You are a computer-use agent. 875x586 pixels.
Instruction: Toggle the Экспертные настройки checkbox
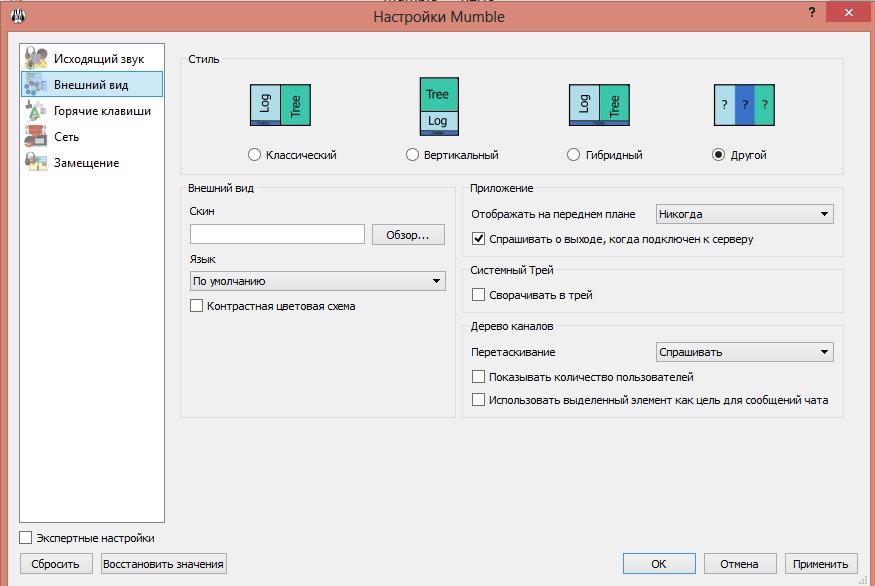(26, 538)
